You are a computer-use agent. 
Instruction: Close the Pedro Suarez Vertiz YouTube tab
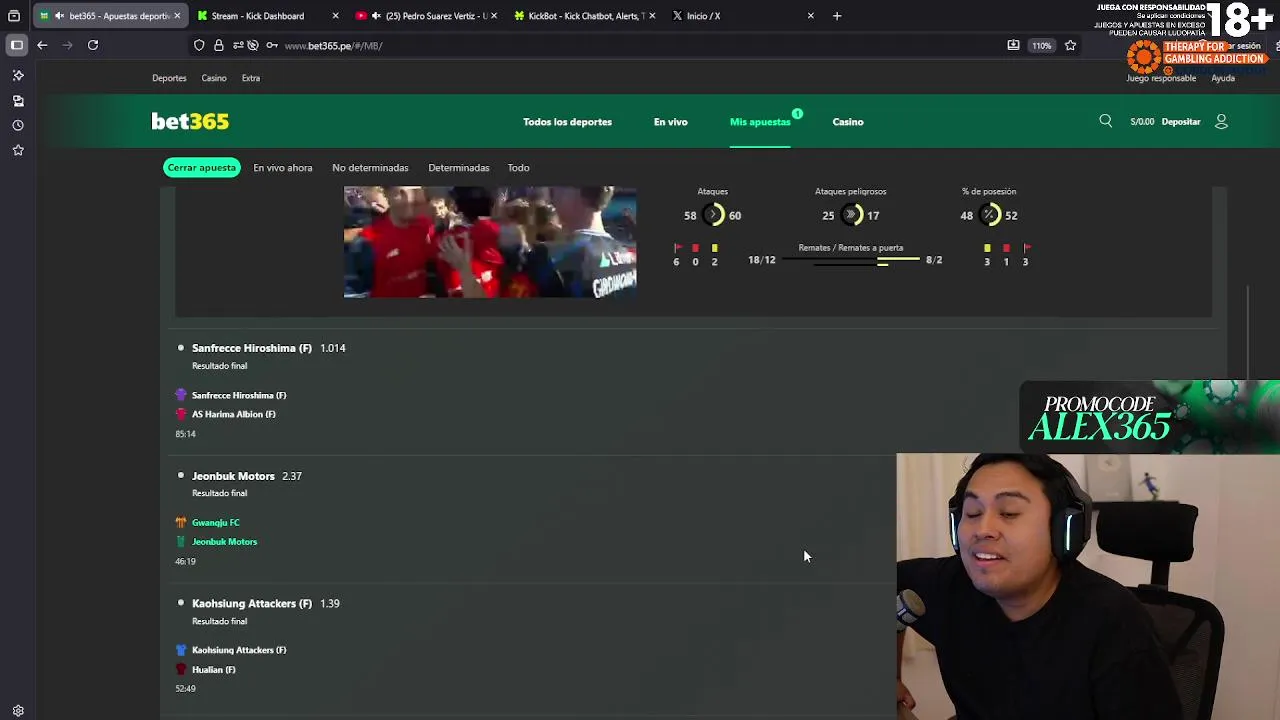(x=494, y=16)
